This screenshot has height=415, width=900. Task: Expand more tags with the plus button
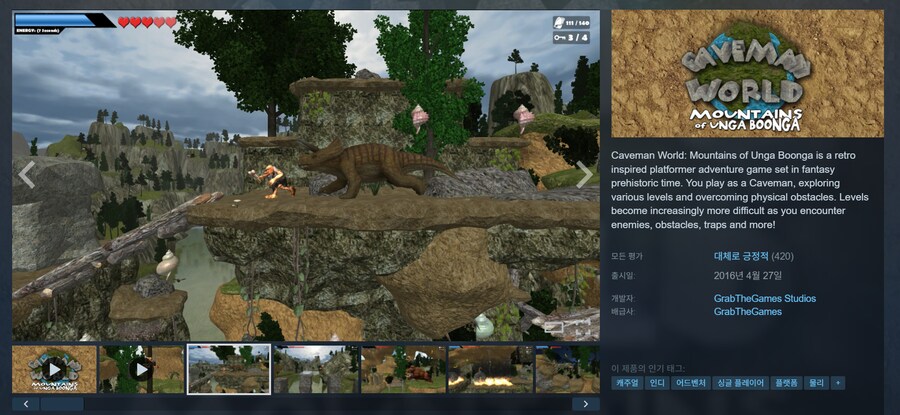tap(838, 383)
